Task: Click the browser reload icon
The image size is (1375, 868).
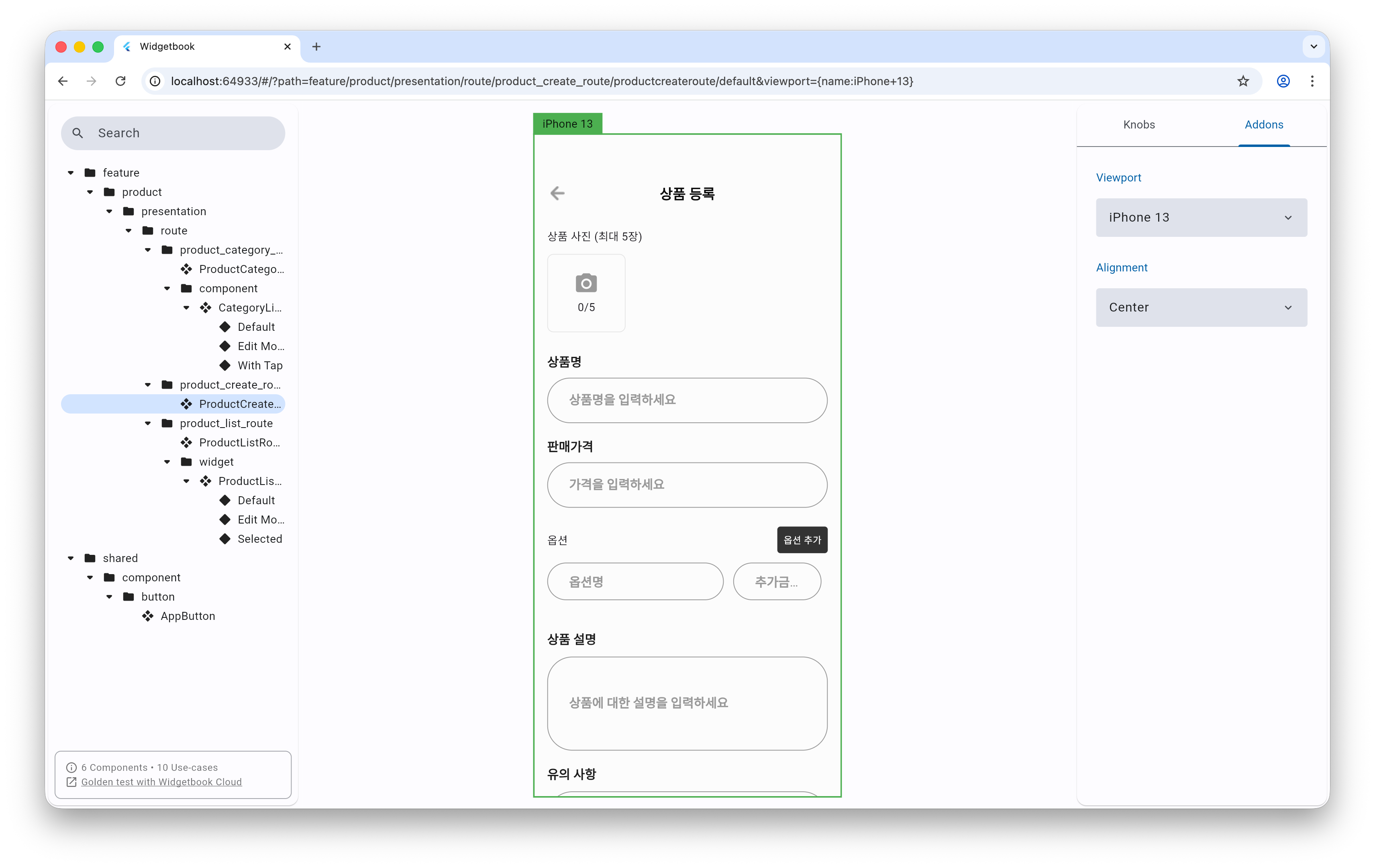Action: (120, 81)
